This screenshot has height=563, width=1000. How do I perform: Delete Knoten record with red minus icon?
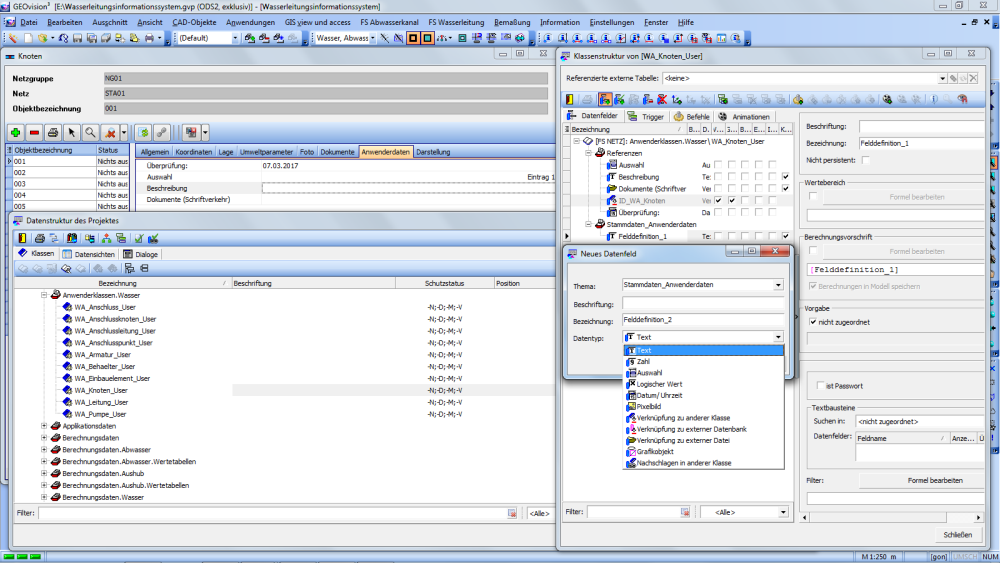34,133
